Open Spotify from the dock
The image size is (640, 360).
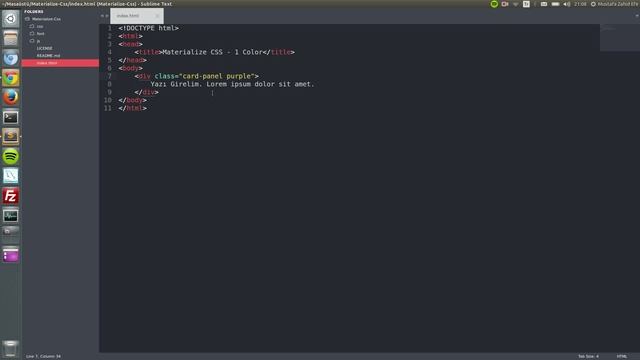[11, 156]
